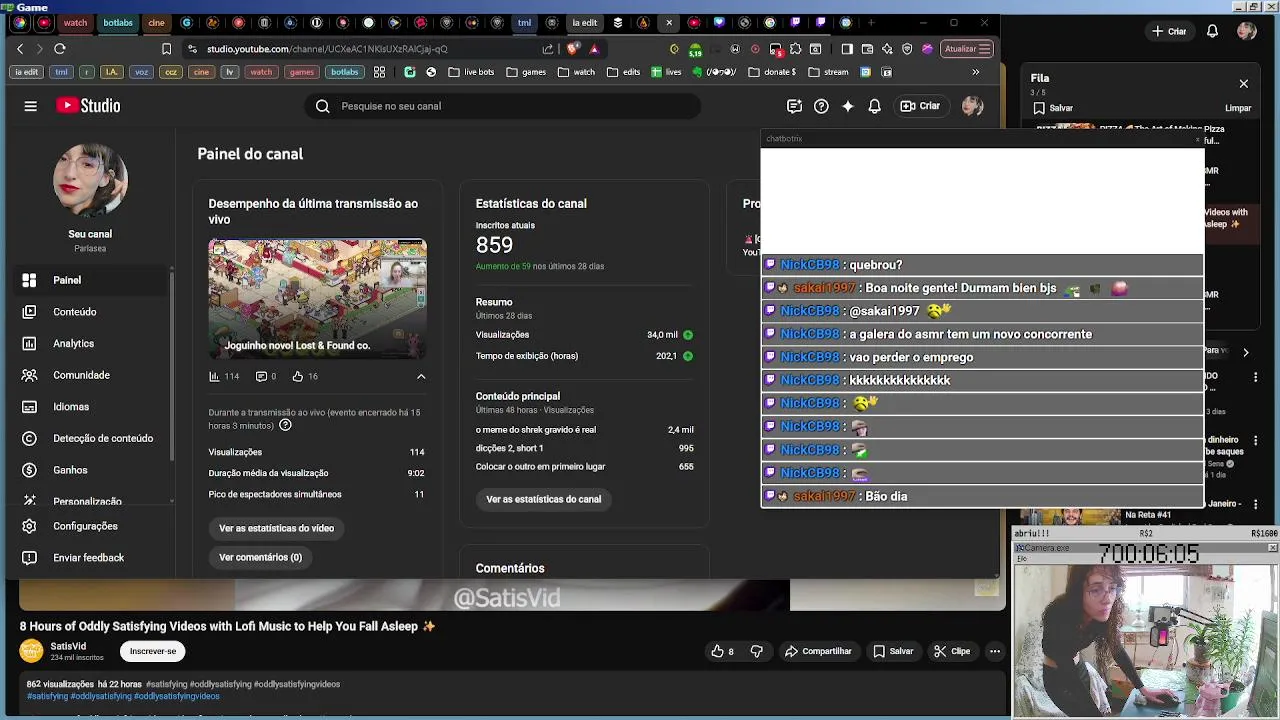This screenshot has height=720, width=1280.
Task: Click Salvar in the Fila queue panel
Action: coord(1053,108)
